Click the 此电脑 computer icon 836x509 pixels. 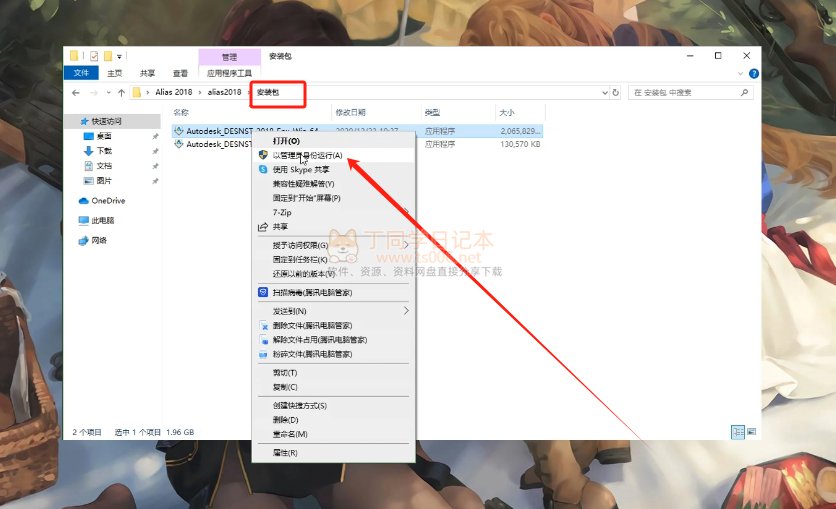tap(83, 220)
